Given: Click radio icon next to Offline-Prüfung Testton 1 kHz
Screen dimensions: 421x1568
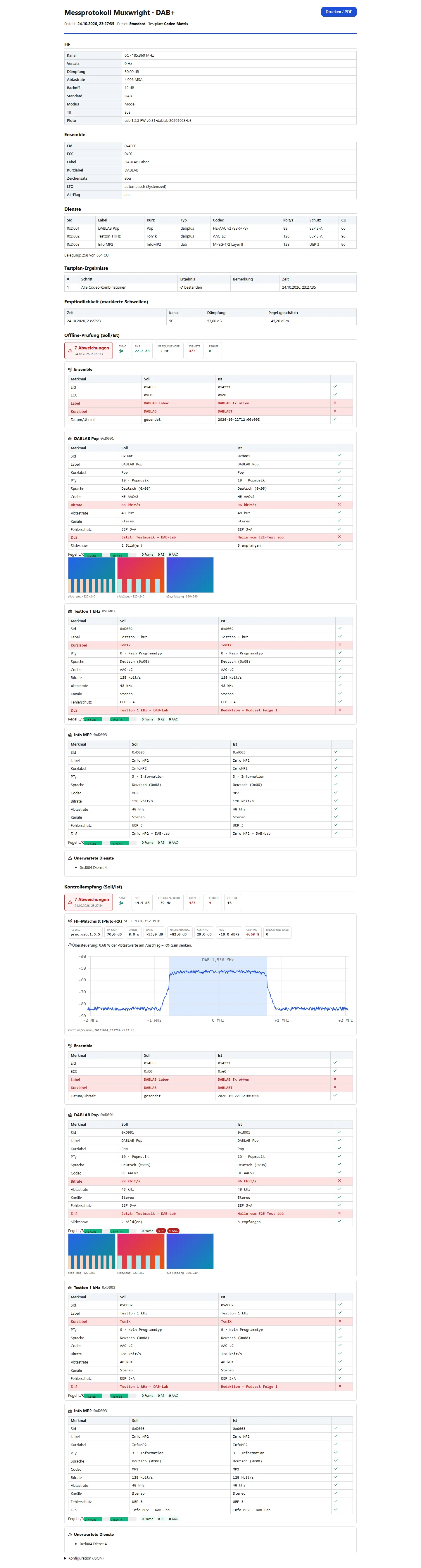Looking at the screenshot, I should [x=70, y=611].
